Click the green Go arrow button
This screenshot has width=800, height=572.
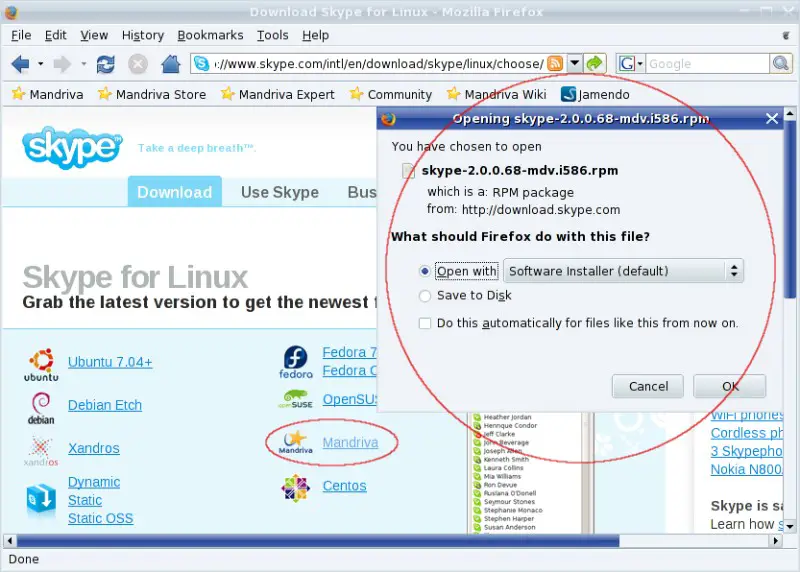pyautogui.click(x=594, y=64)
